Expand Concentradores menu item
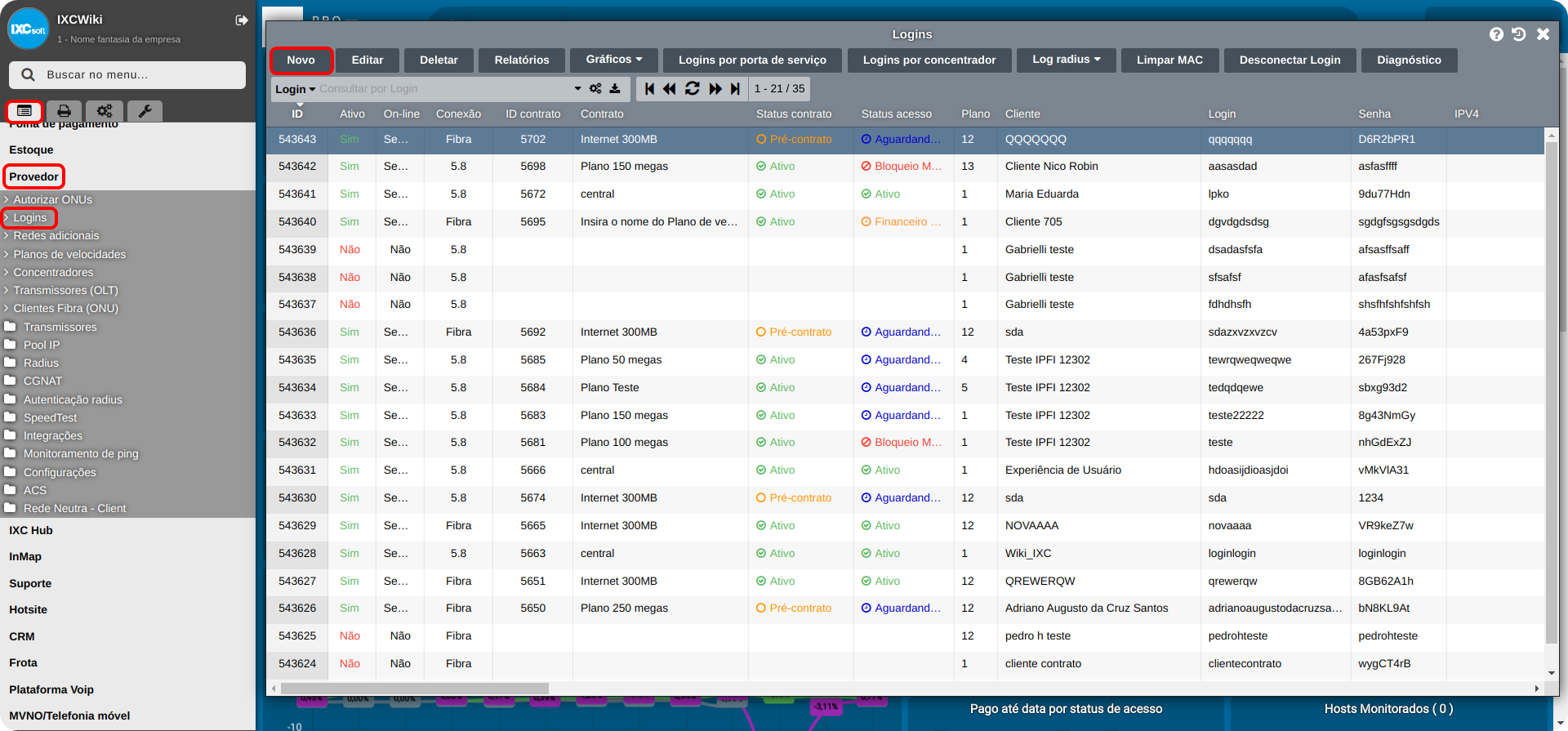 click(x=53, y=272)
